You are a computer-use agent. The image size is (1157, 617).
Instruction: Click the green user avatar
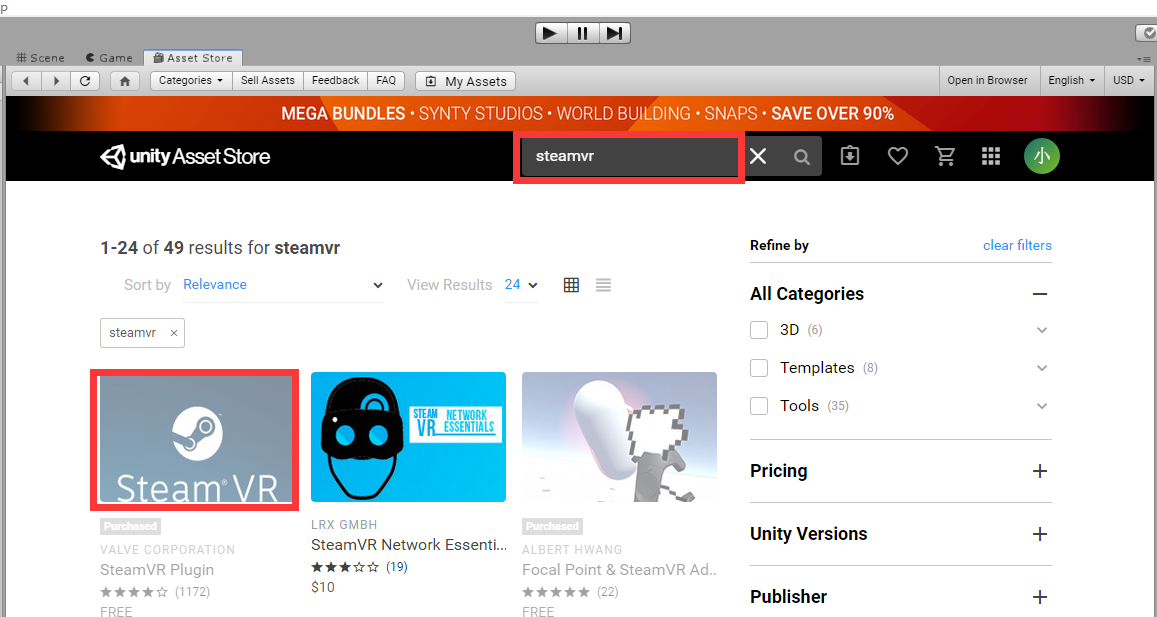pyautogui.click(x=1042, y=156)
